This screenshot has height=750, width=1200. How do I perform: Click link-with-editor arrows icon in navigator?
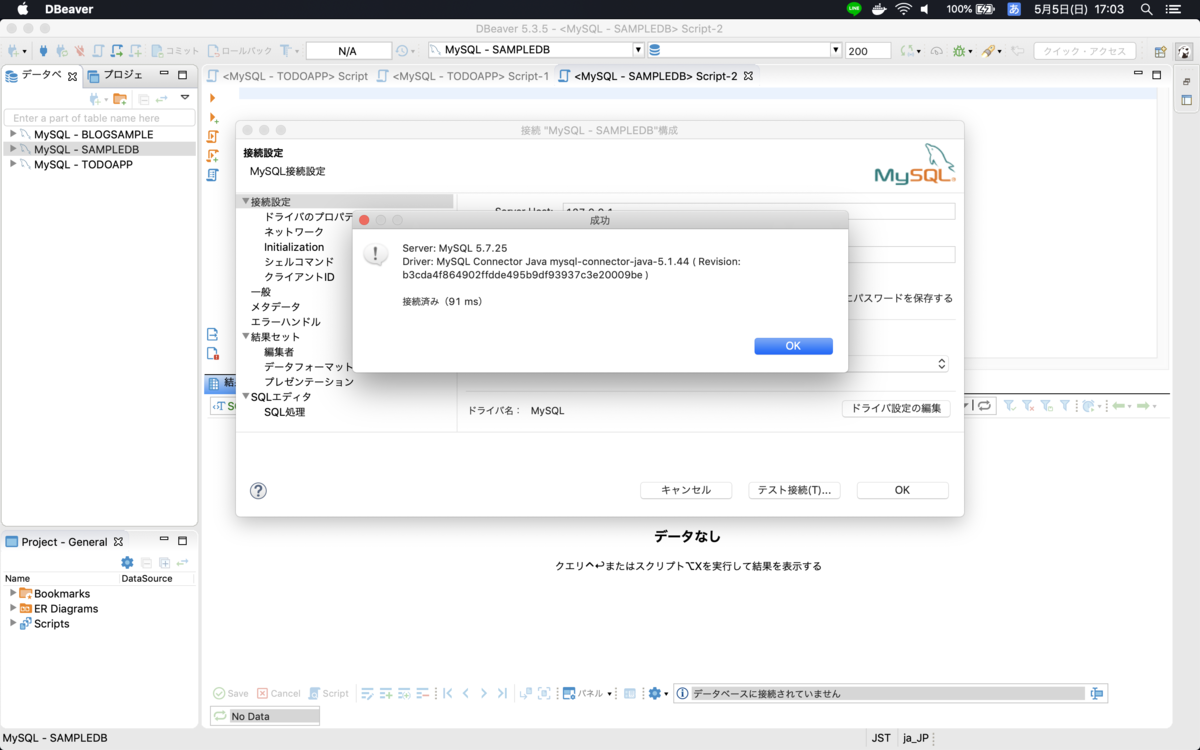(x=161, y=99)
